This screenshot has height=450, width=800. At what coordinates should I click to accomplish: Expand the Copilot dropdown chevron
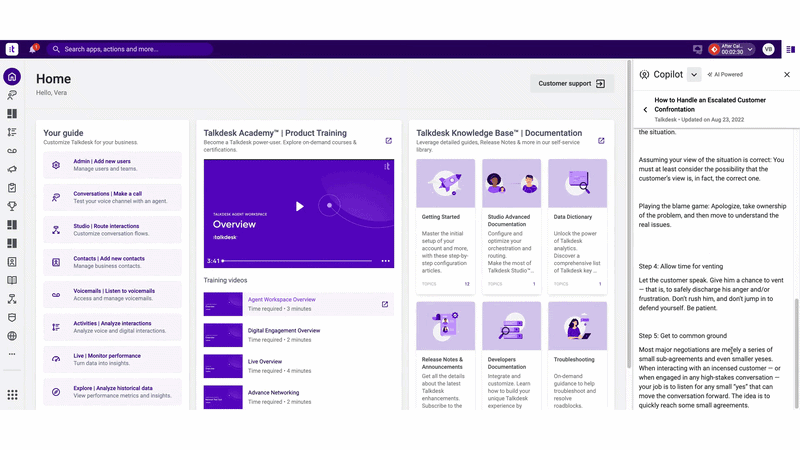click(x=694, y=74)
